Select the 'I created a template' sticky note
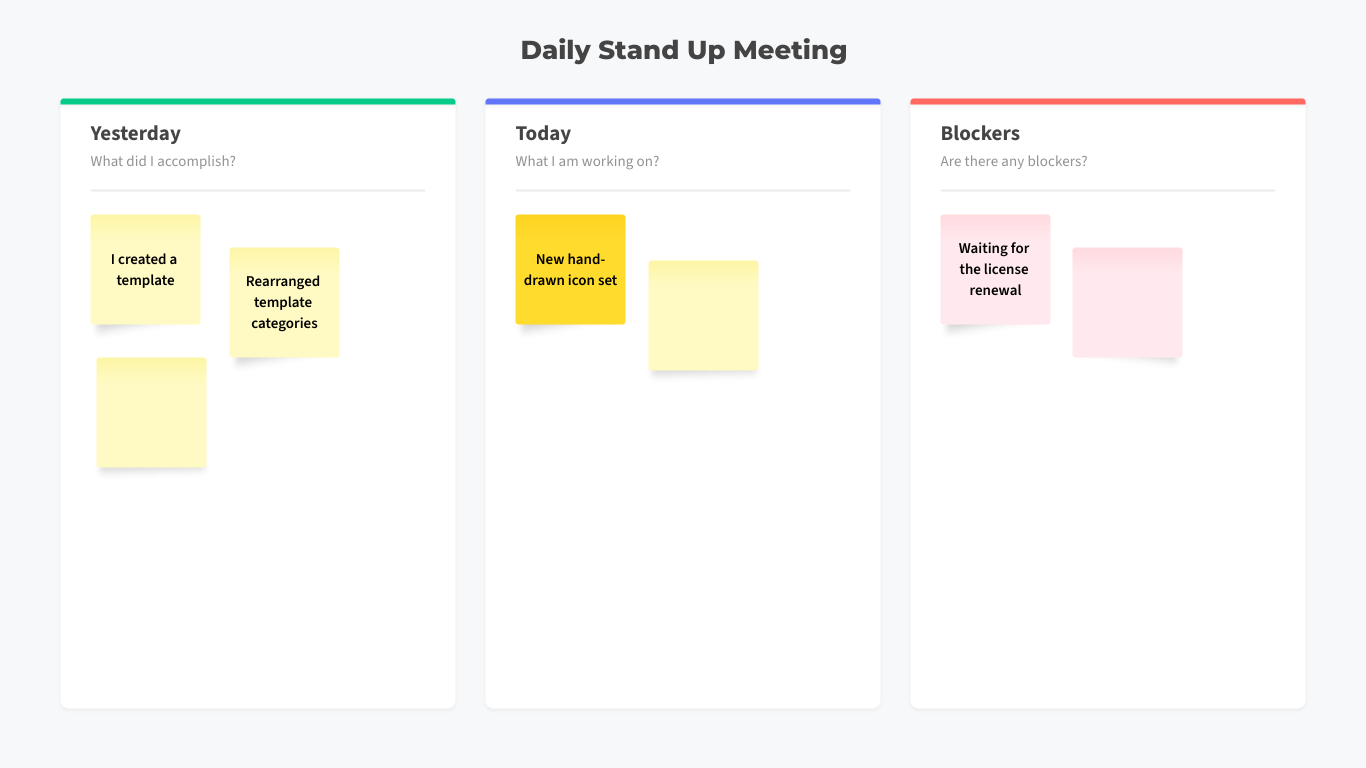Image resolution: width=1366 pixels, height=768 pixels. (x=145, y=269)
